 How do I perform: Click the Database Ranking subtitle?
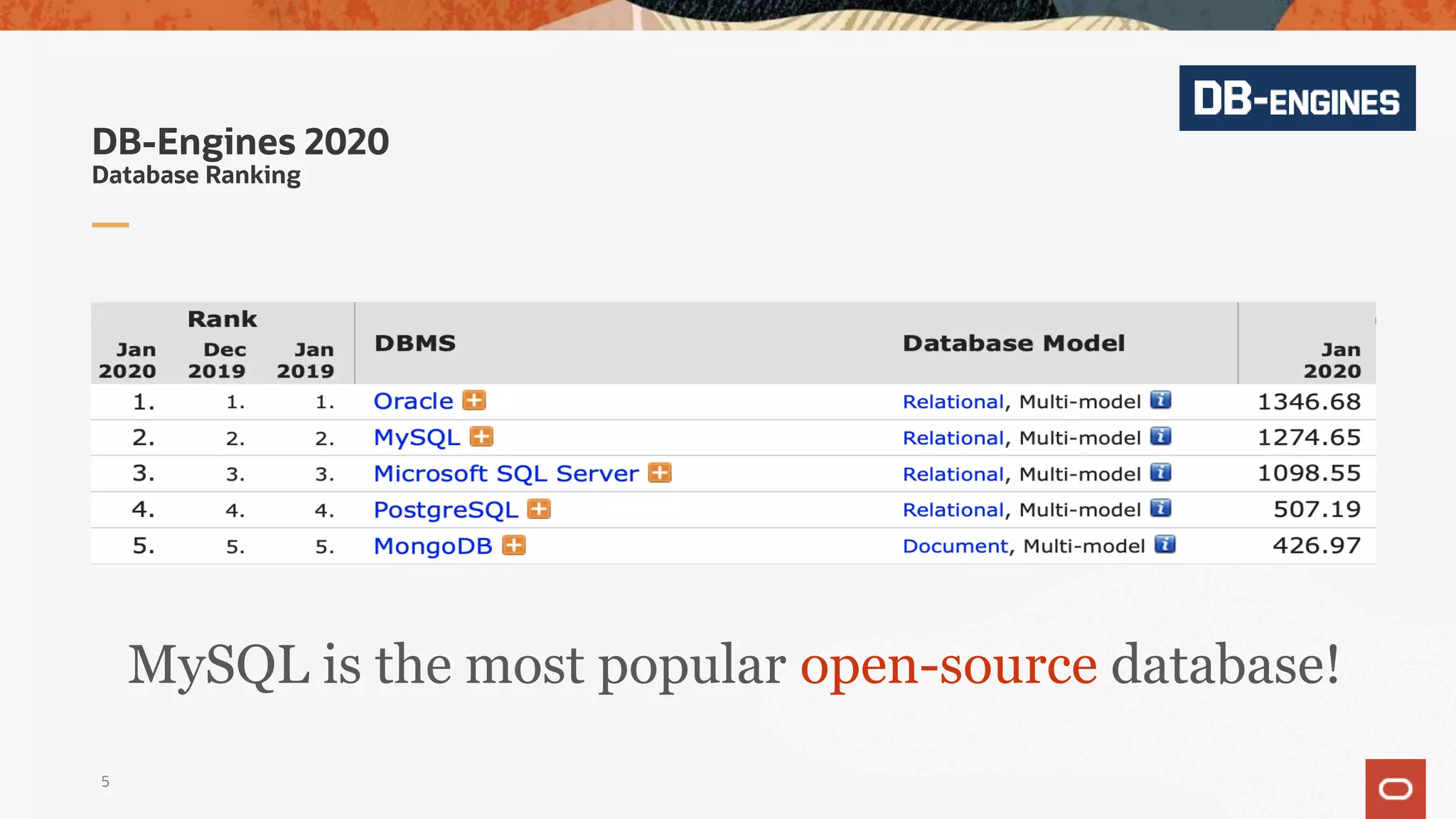pyautogui.click(x=196, y=176)
